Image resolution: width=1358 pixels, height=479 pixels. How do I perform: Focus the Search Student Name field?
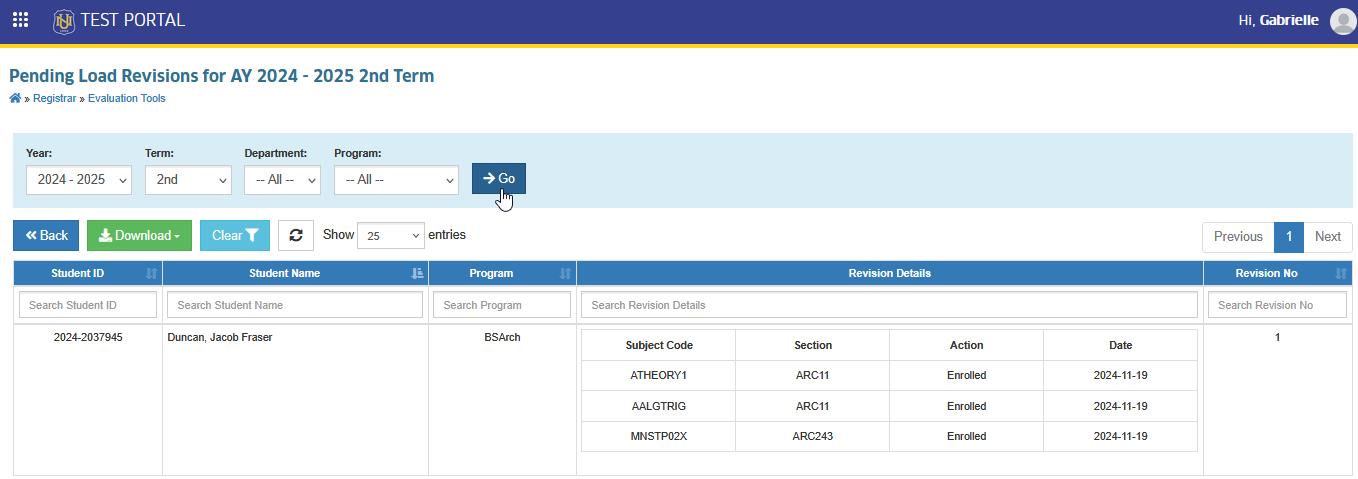coord(295,305)
